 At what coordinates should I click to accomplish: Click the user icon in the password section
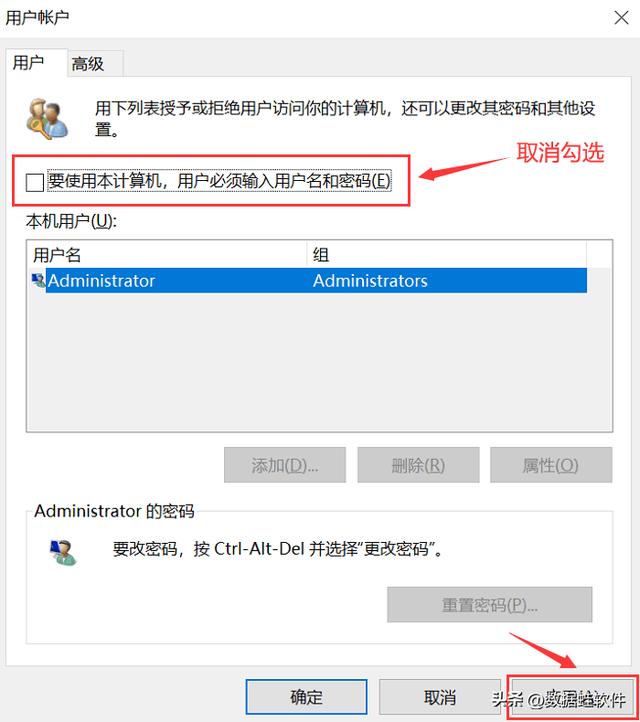point(63,552)
